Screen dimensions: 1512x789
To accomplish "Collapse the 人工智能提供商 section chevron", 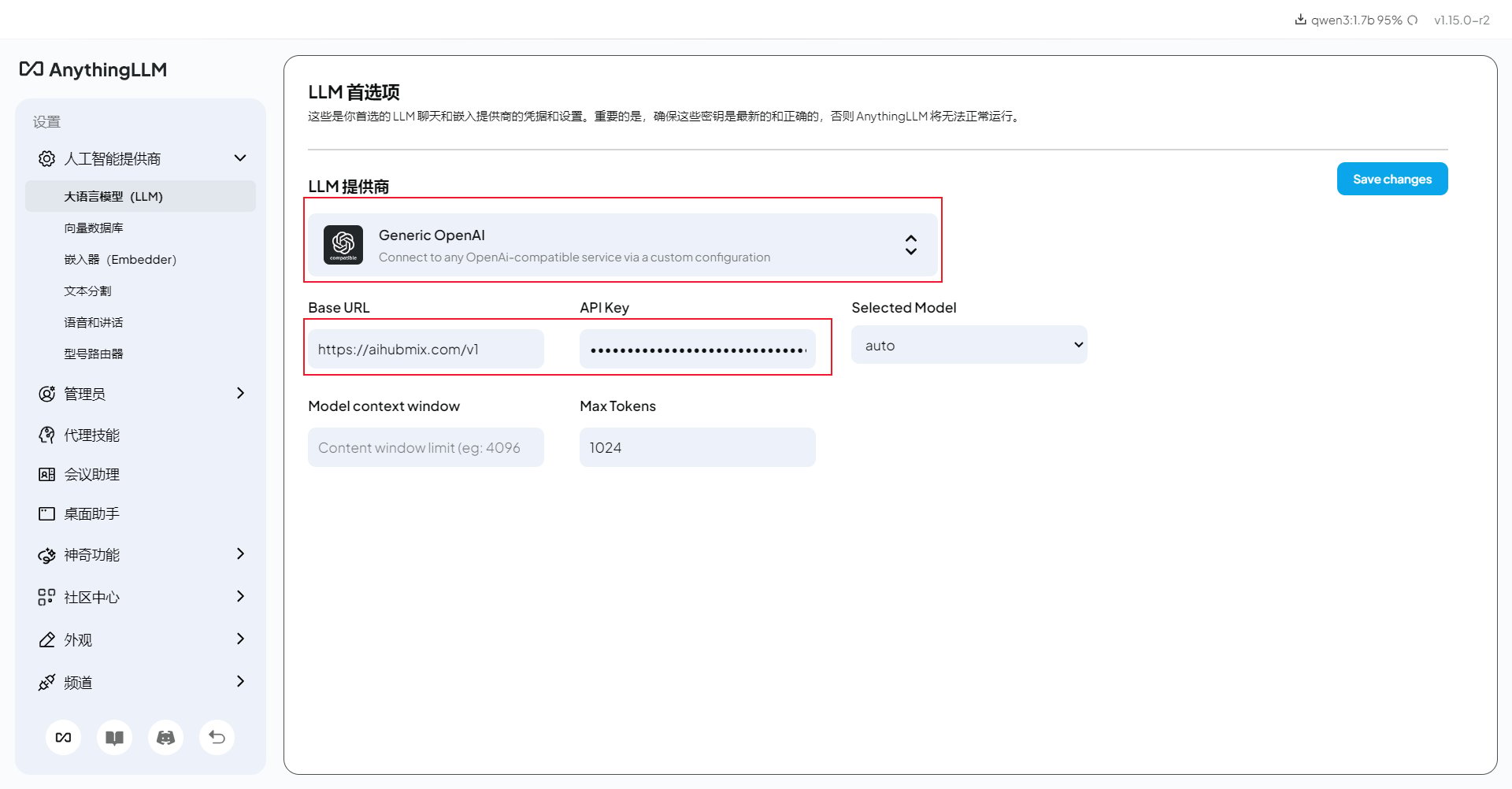I will [240, 158].
